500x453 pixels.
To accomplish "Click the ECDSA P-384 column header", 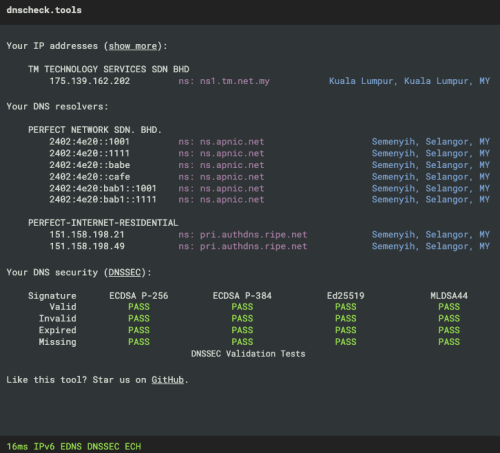I will 242,296.
